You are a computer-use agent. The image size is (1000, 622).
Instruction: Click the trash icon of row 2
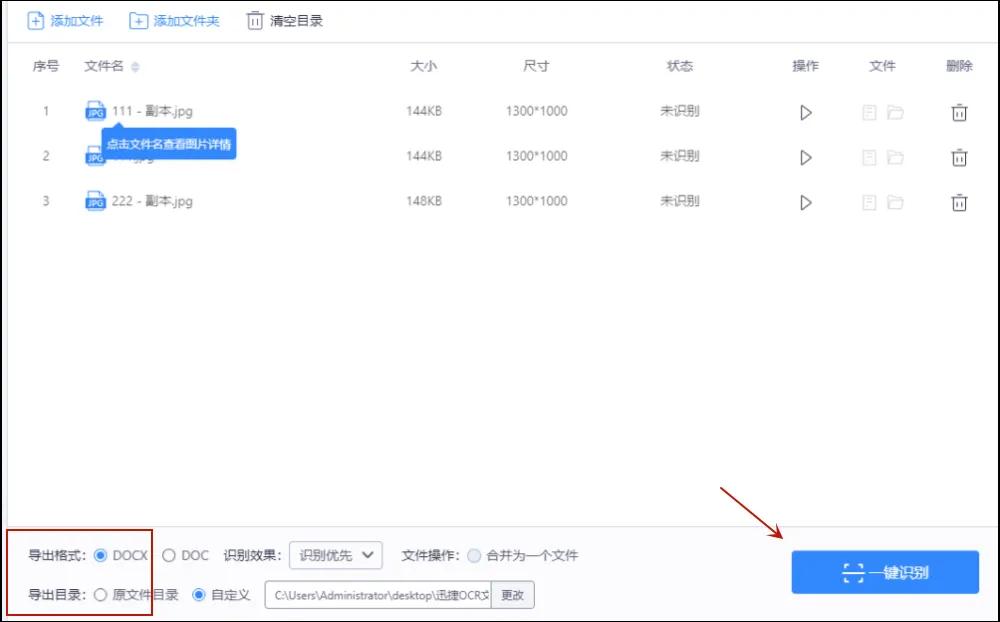click(x=958, y=157)
